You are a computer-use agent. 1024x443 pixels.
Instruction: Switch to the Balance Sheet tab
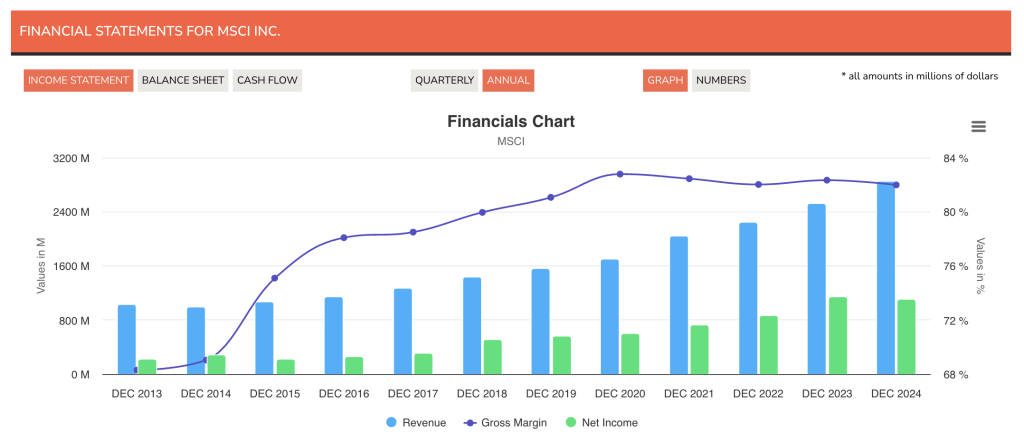[x=183, y=80]
